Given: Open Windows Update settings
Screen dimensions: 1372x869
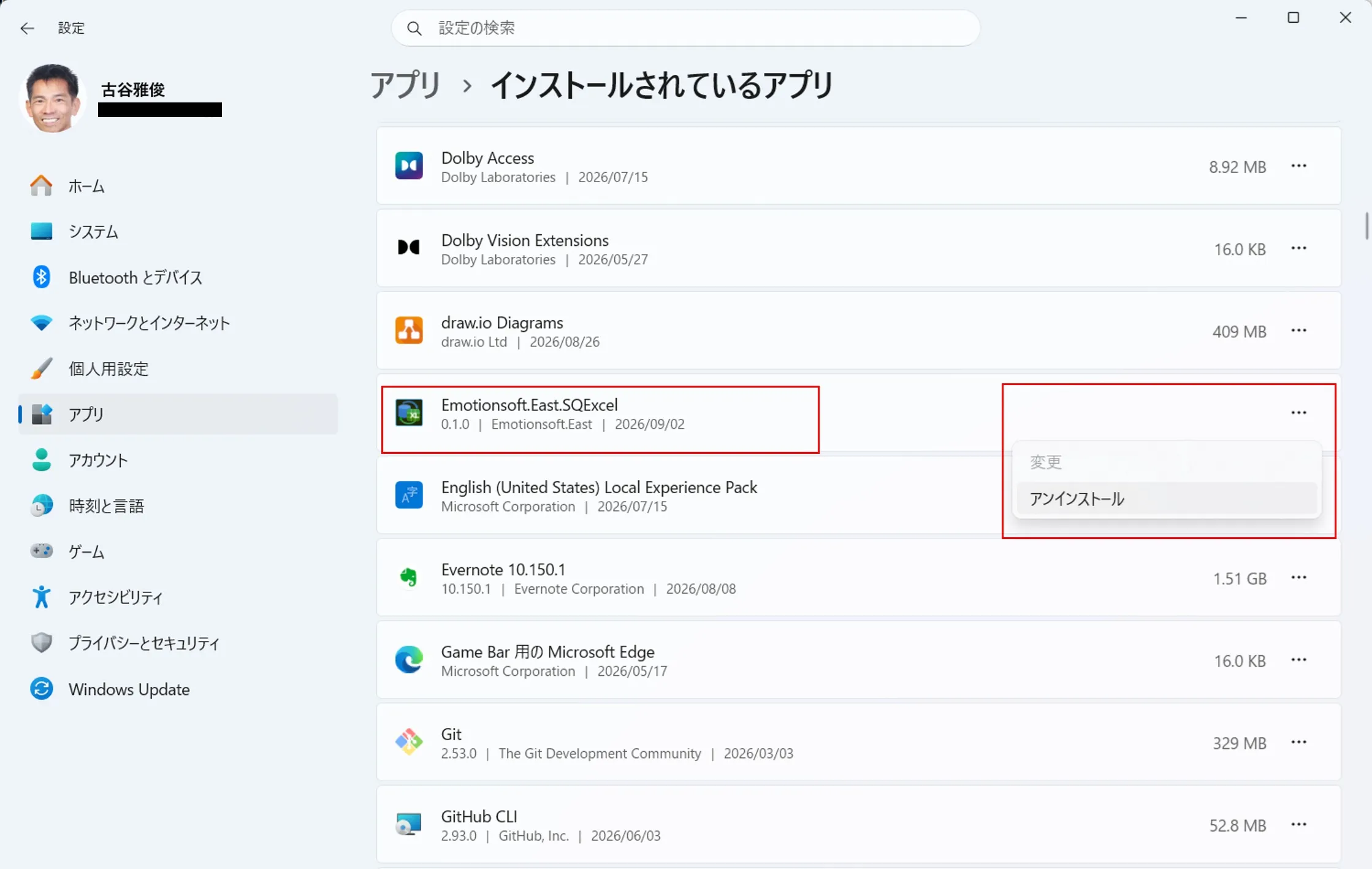Looking at the screenshot, I should [178, 689].
